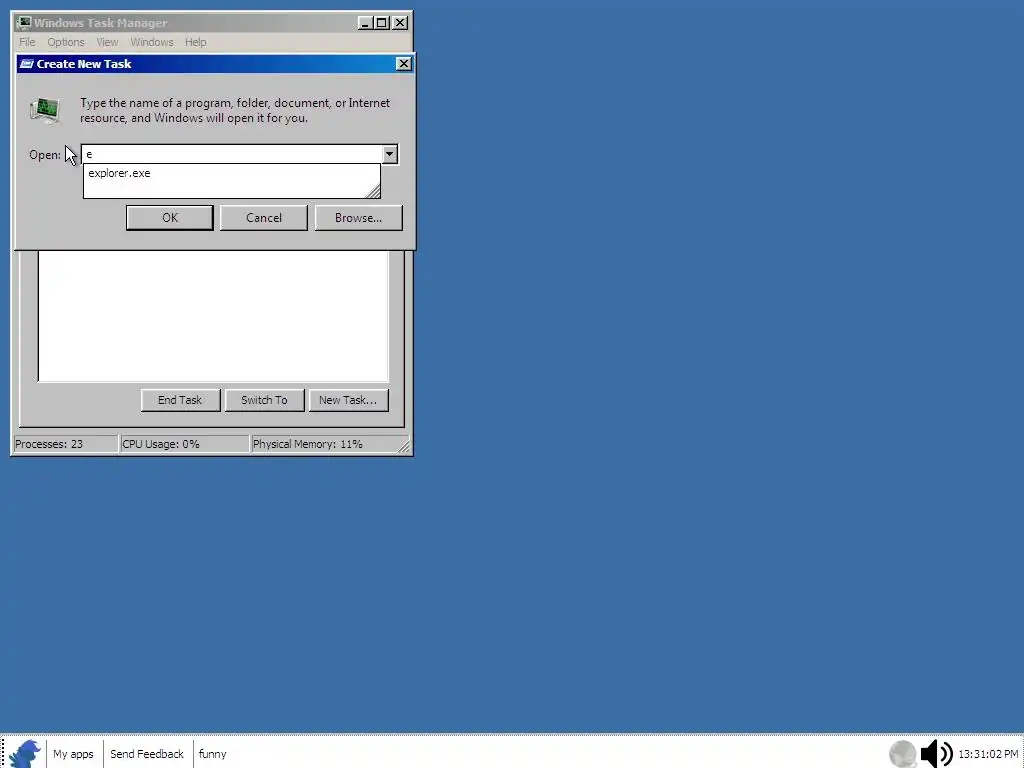
Task: Click the CPU Usage: 0% status entry
Action: [185, 444]
